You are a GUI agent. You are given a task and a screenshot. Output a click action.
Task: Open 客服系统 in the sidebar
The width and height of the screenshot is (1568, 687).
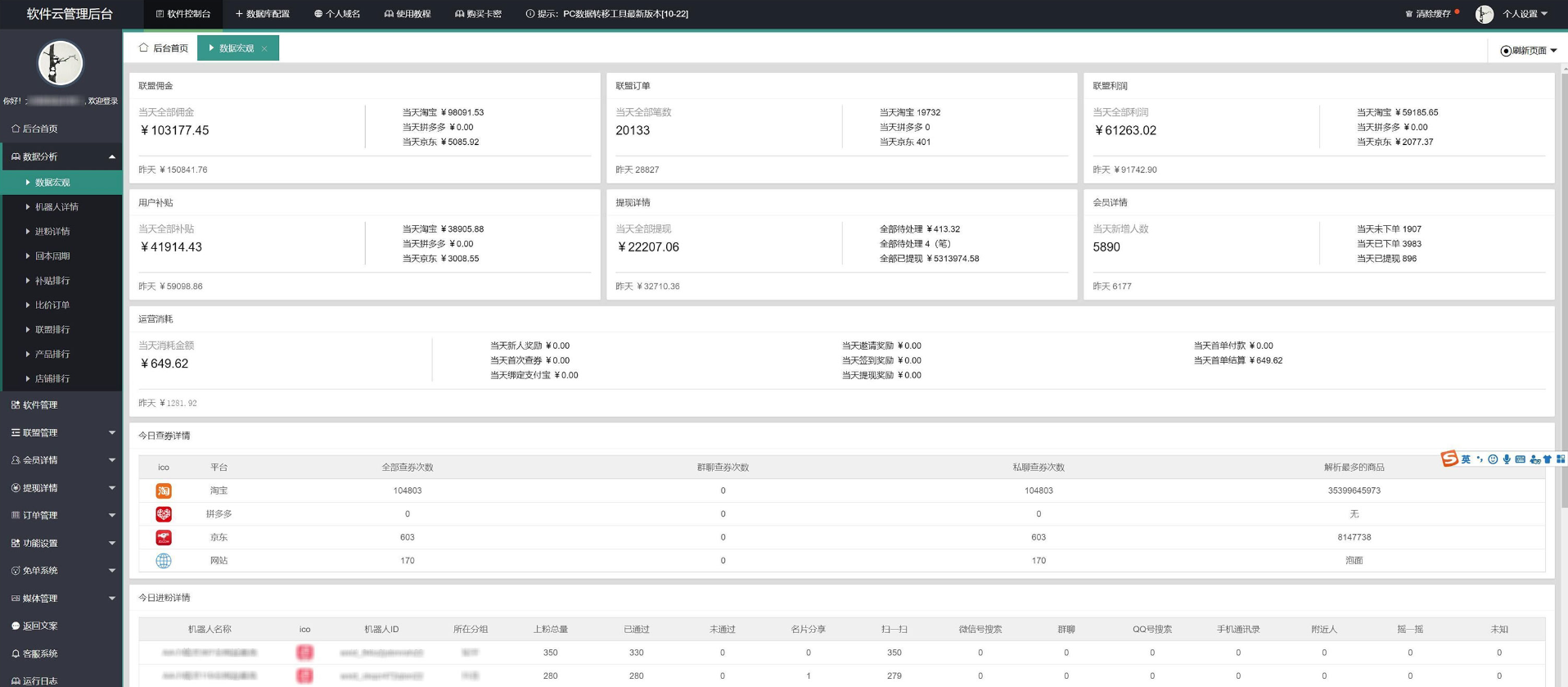point(61,653)
